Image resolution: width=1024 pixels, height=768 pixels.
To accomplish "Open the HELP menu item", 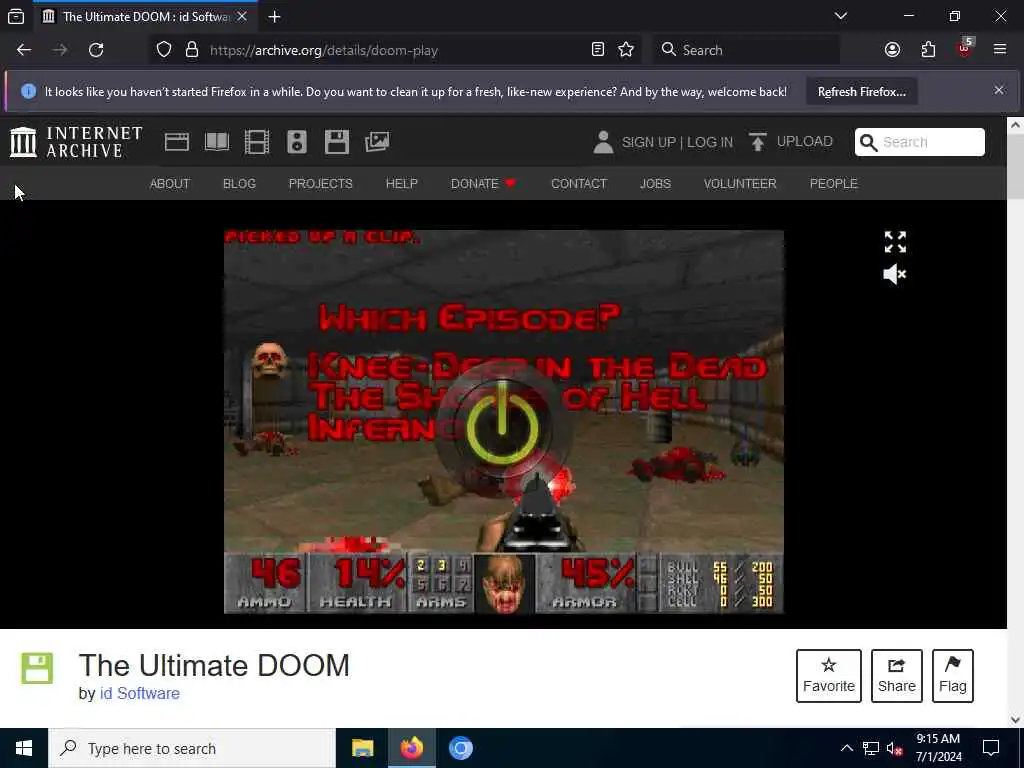I will [x=402, y=184].
